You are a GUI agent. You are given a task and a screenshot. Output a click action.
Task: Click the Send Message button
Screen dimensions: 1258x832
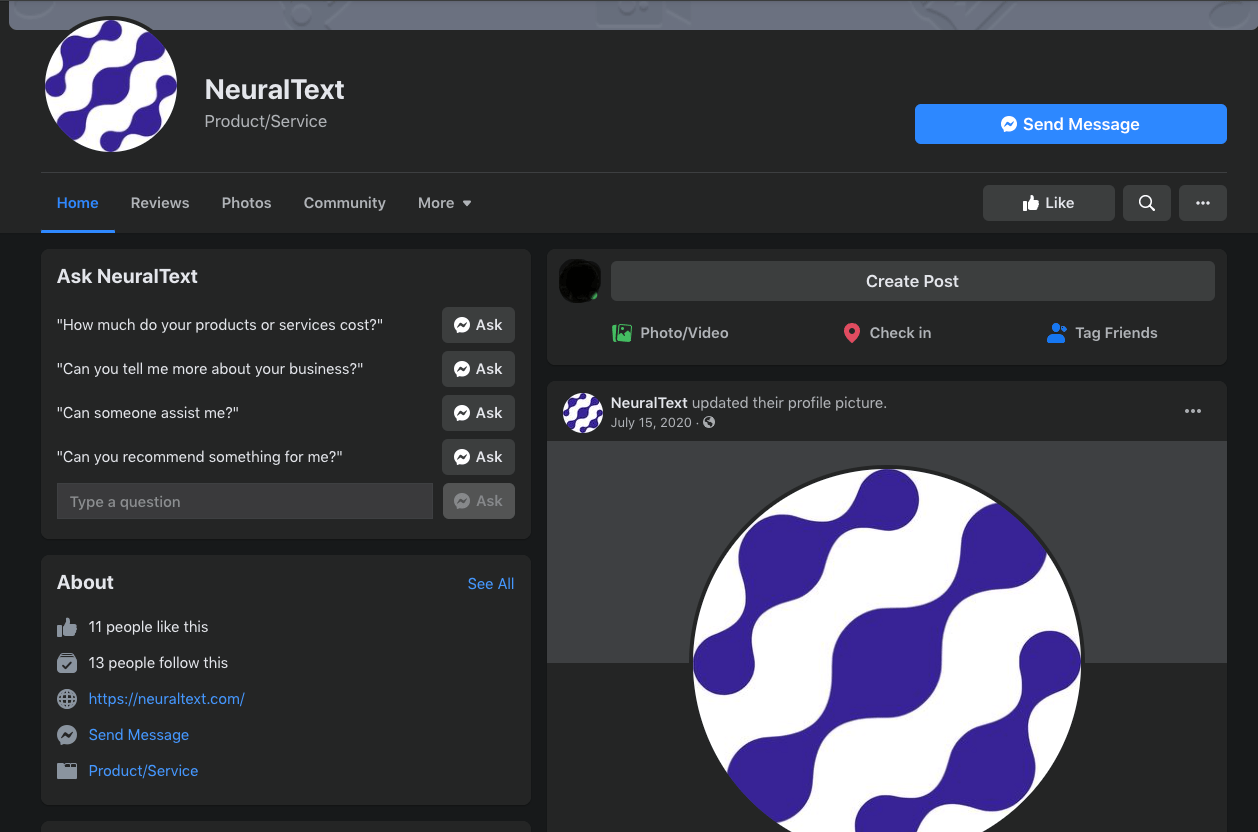coord(1070,124)
